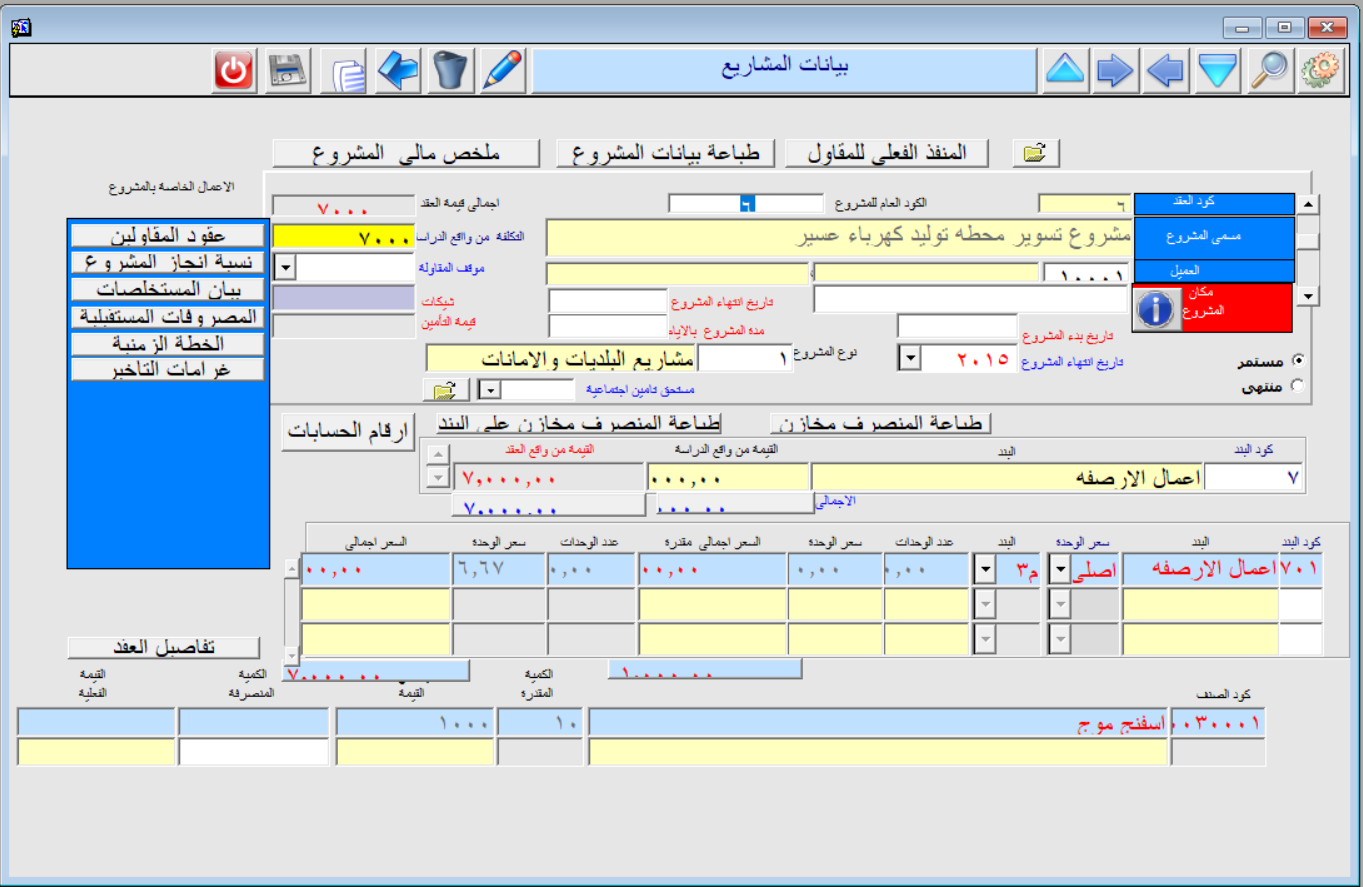Open the مستحق تامين اجتماعية dropdown
Image resolution: width=1363 pixels, height=887 pixels.
tap(491, 389)
